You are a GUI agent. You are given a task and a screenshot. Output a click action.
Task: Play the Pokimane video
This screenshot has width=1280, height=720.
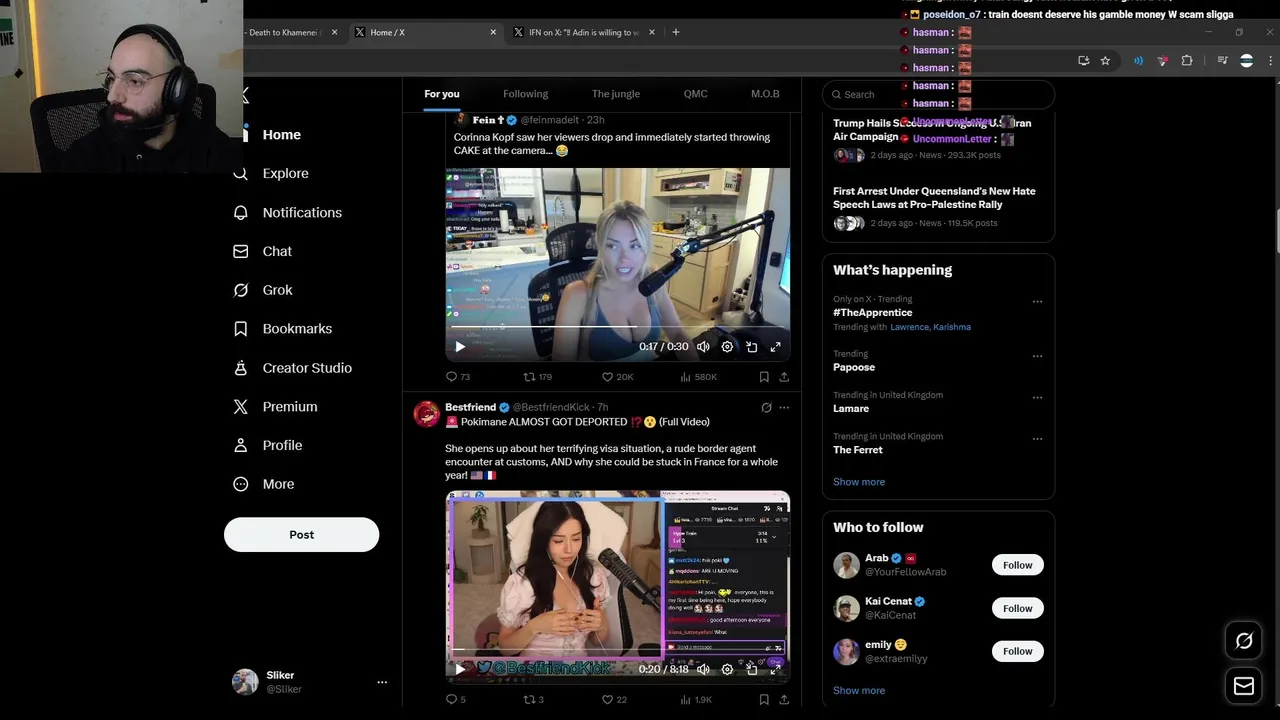point(460,669)
